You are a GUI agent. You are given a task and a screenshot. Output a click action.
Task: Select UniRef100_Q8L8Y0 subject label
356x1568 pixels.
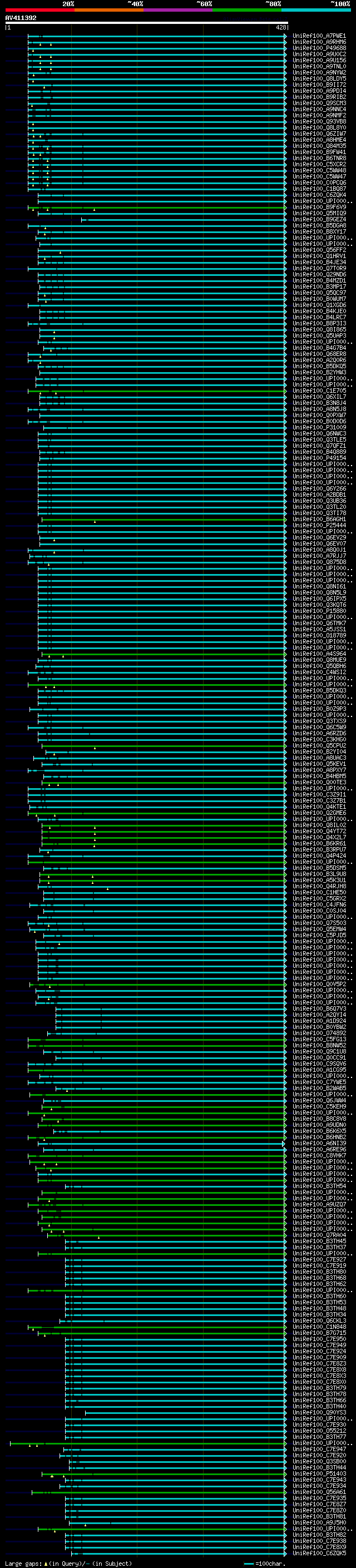(x=319, y=128)
